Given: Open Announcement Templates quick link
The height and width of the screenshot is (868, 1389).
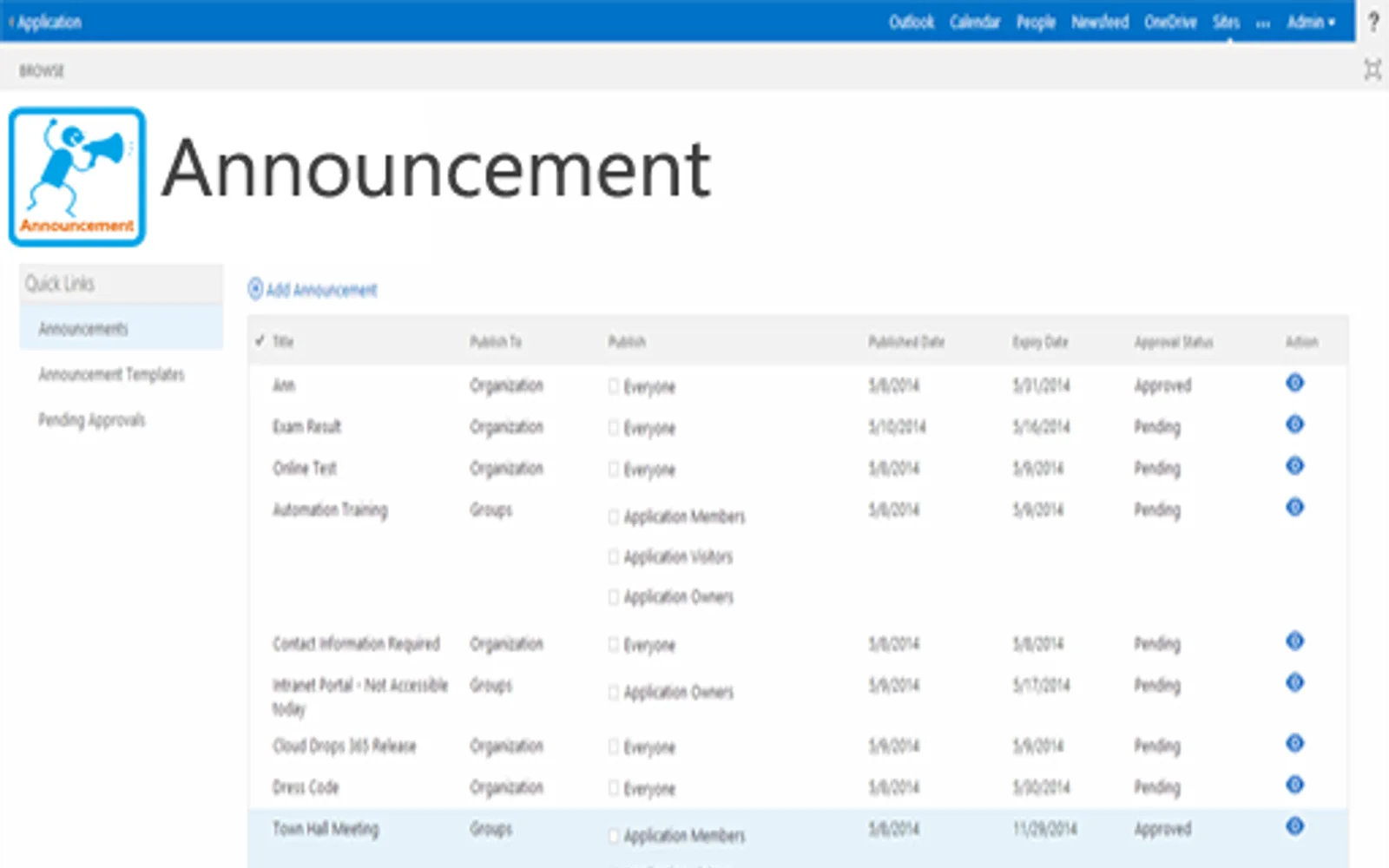Looking at the screenshot, I should [111, 374].
